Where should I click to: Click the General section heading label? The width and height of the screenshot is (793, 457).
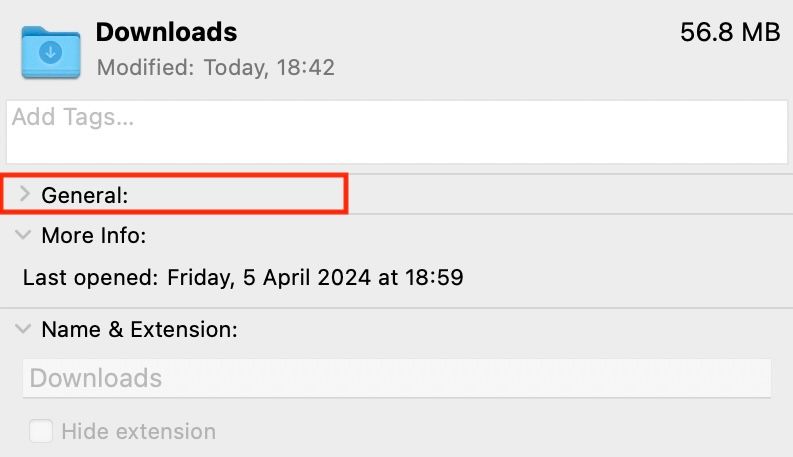(x=85, y=196)
